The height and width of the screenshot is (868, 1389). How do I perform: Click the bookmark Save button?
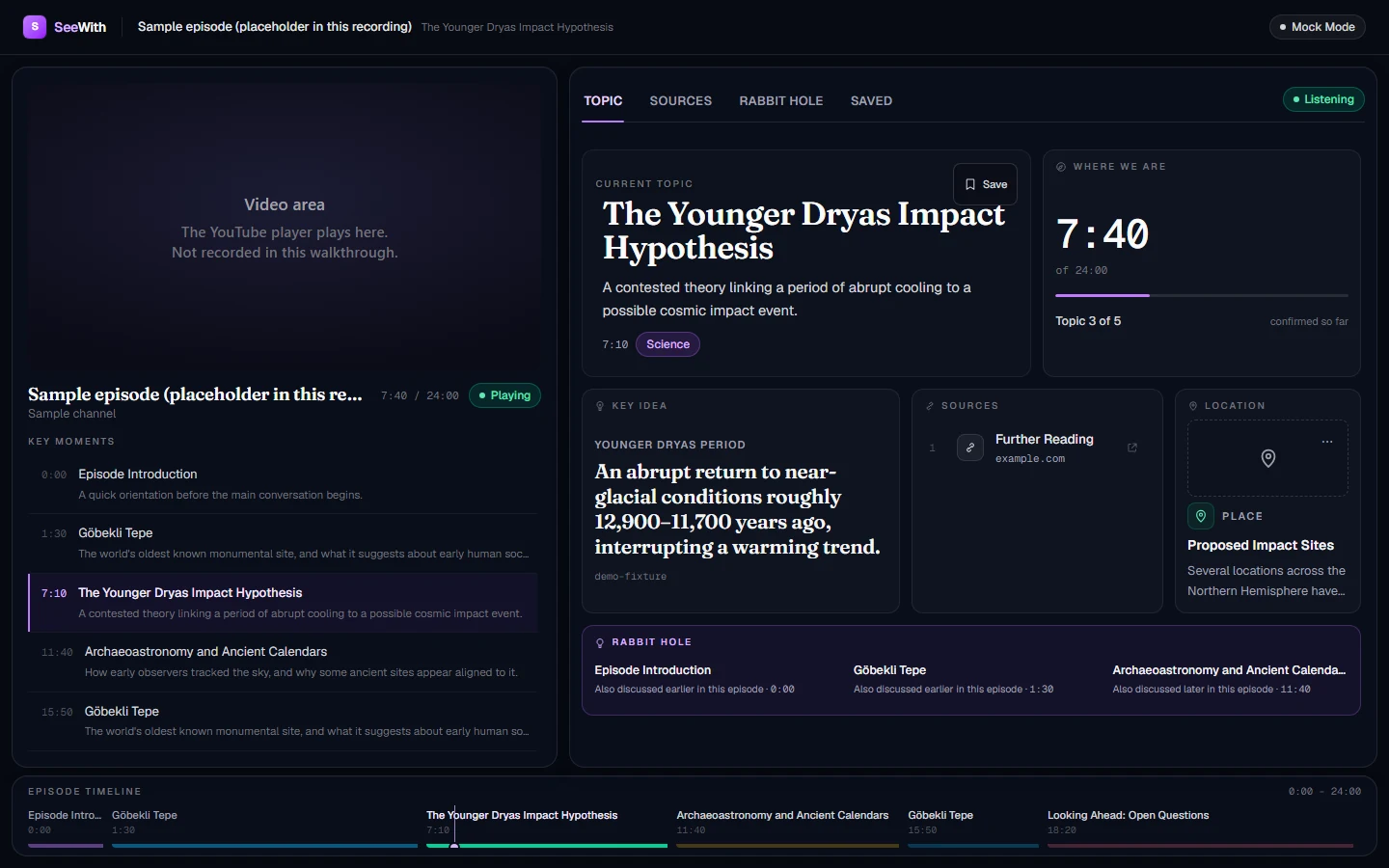point(985,184)
